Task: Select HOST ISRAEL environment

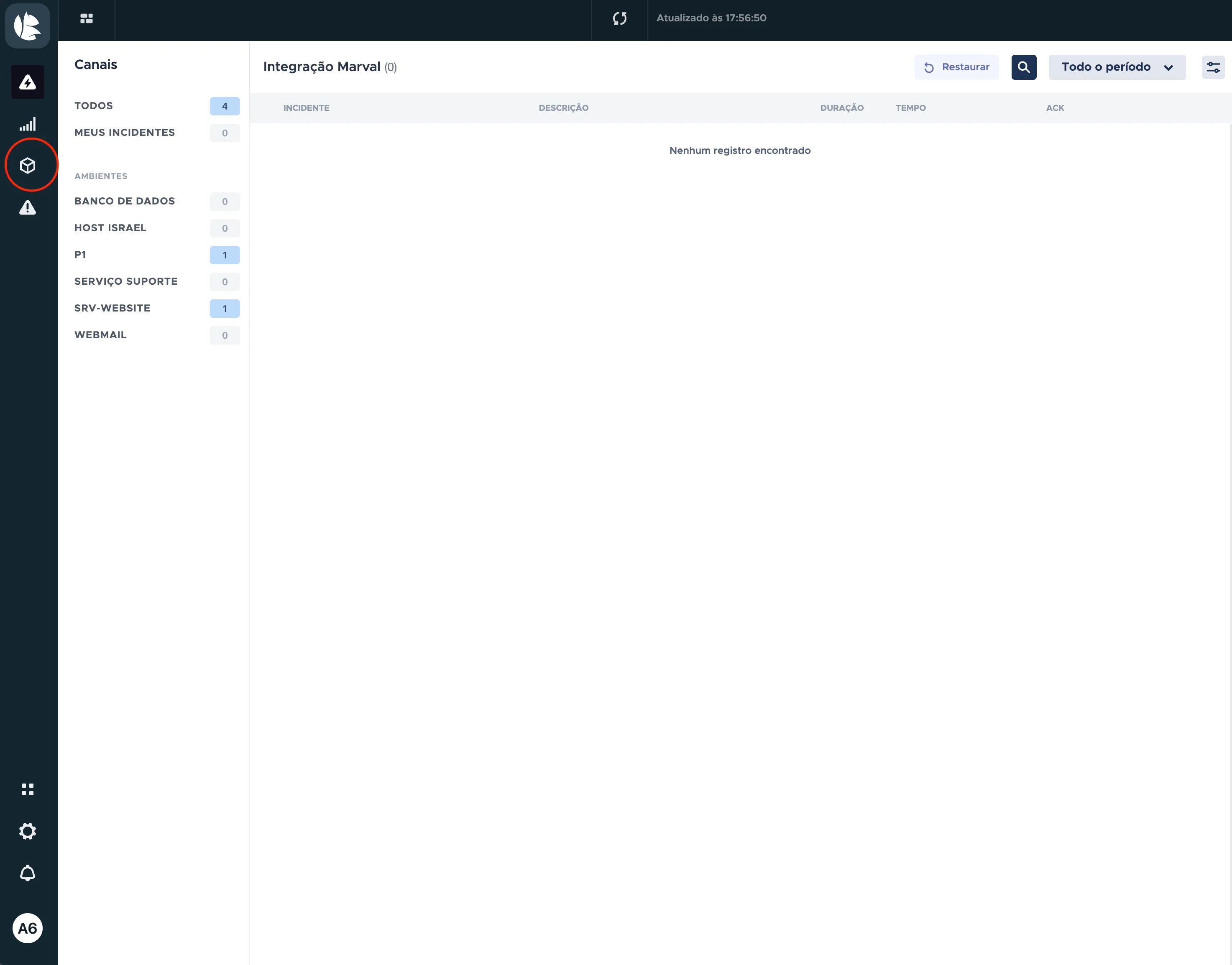Action: pyautogui.click(x=157, y=228)
